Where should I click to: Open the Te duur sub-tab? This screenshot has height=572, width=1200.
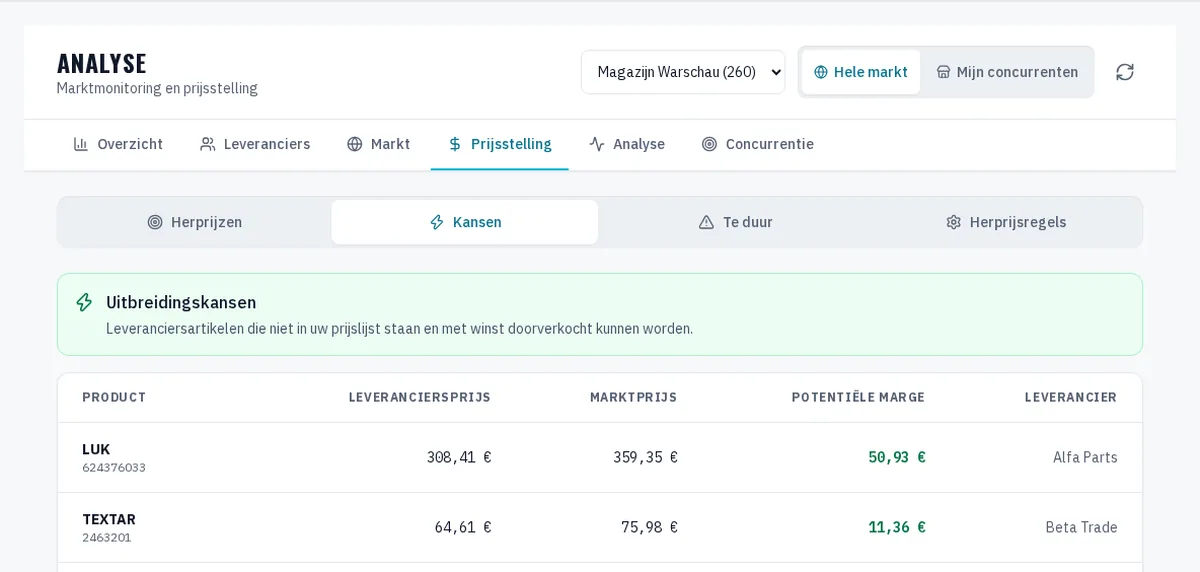pyautogui.click(x=735, y=222)
